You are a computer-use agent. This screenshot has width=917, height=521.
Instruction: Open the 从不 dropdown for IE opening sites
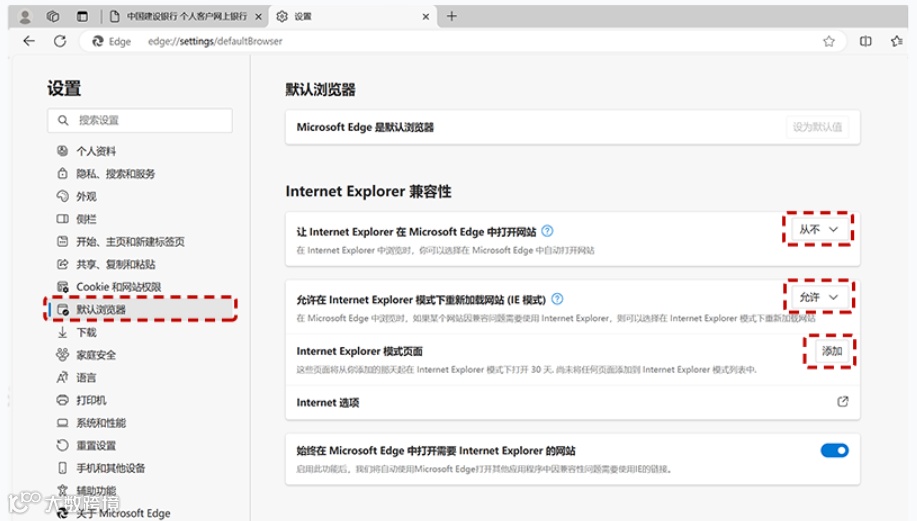point(818,229)
